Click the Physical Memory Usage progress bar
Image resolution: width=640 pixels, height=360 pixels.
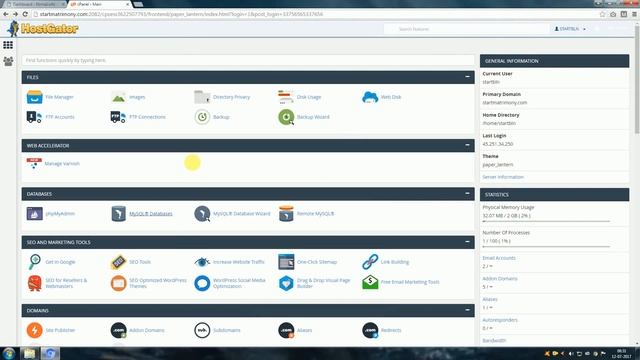coord(546,221)
